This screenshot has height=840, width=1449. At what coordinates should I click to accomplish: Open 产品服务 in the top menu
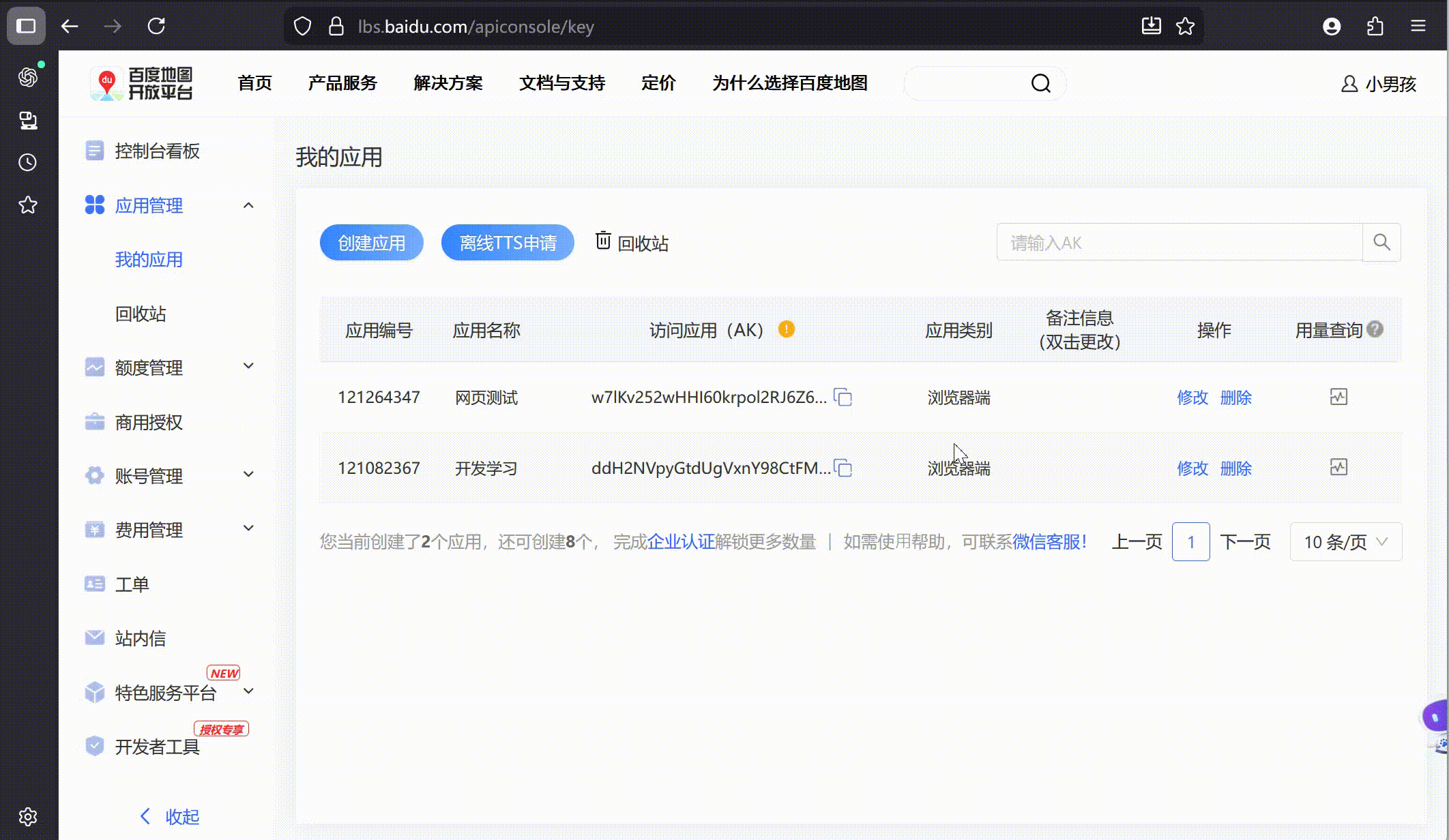(342, 83)
